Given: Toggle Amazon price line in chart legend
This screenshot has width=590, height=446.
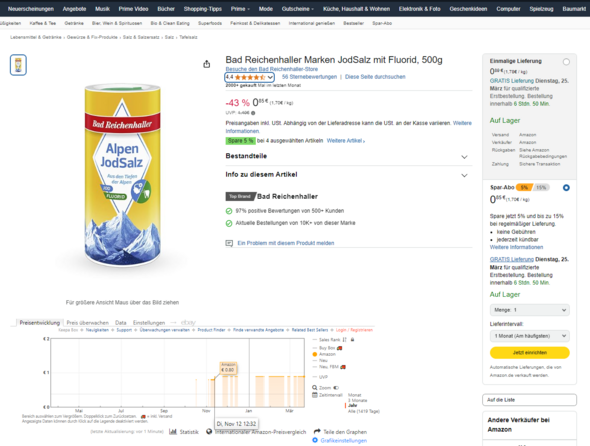Looking at the screenshot, I should click(x=324, y=354).
